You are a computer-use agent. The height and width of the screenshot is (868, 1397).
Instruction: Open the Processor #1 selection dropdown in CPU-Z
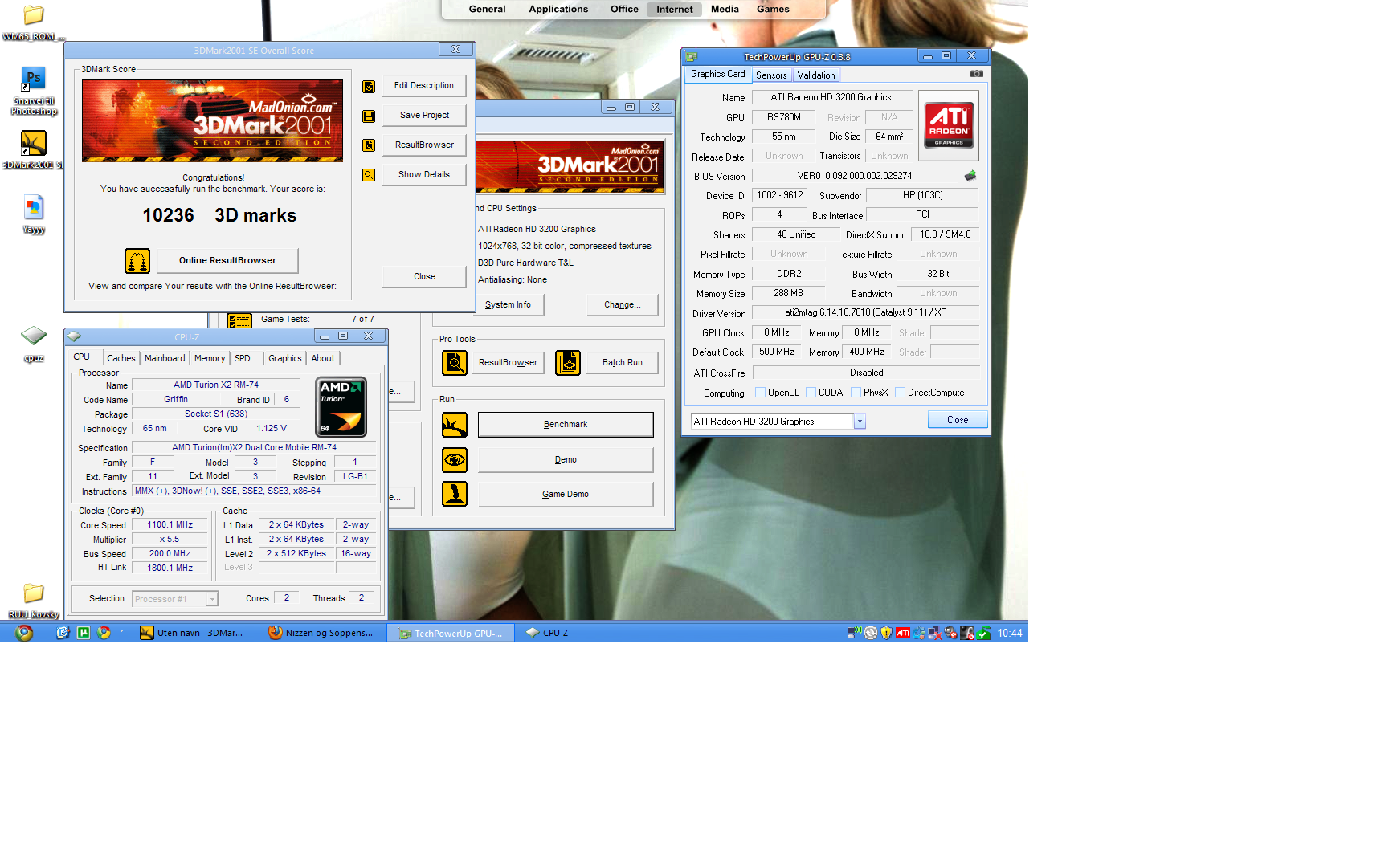point(212,599)
